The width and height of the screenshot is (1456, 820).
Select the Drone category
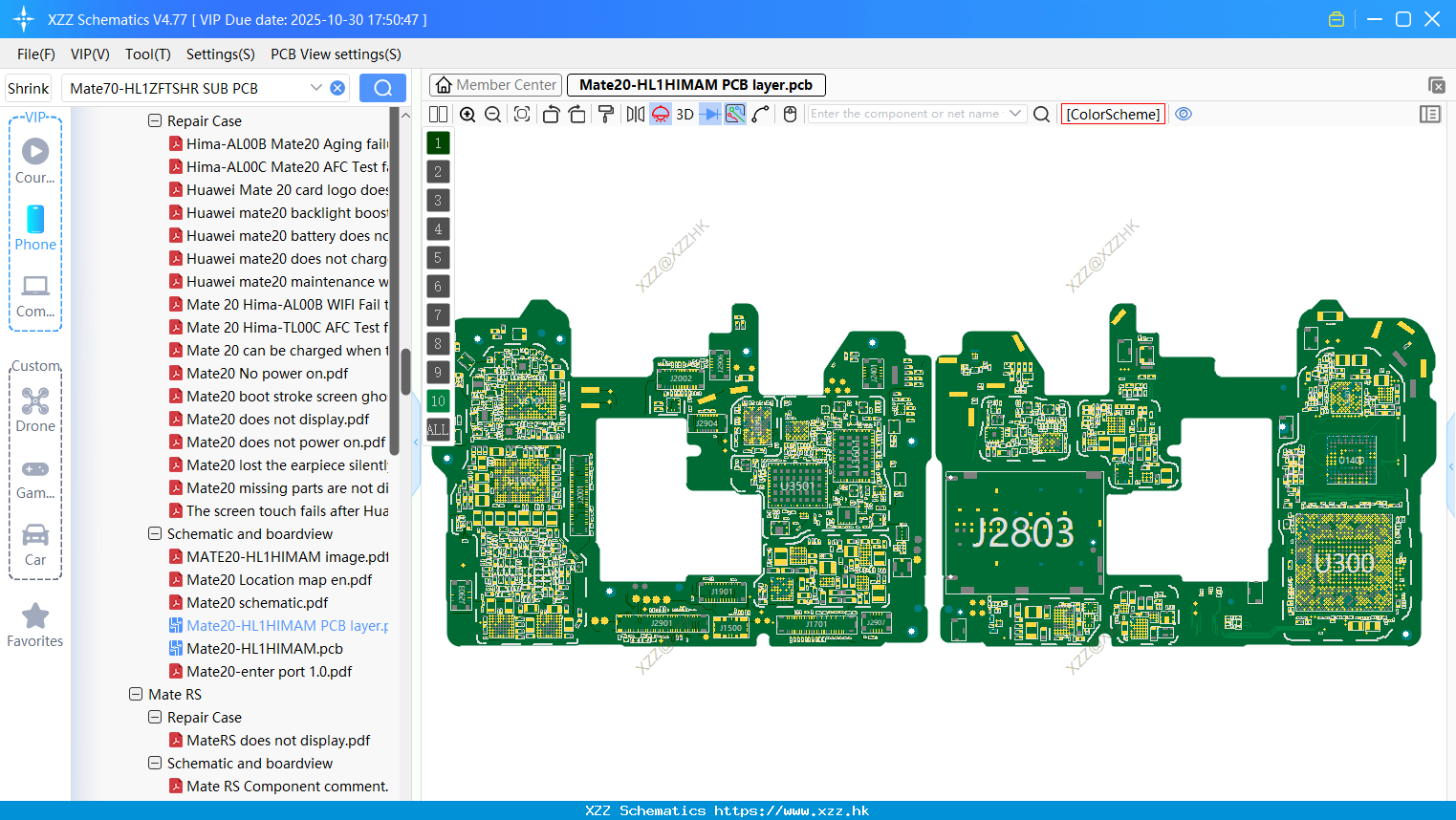pyautogui.click(x=35, y=409)
